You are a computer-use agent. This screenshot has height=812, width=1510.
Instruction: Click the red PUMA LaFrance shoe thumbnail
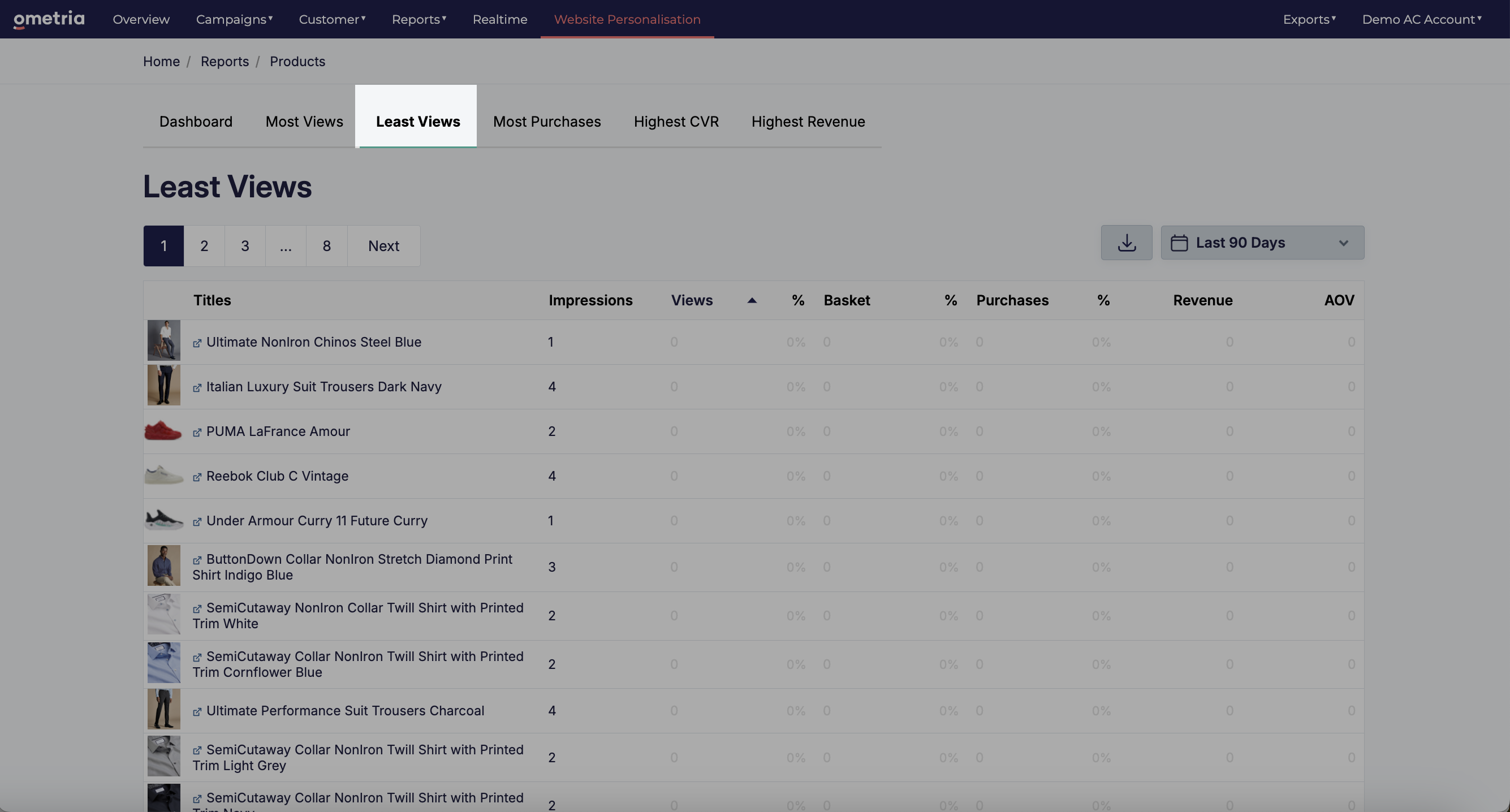pyautogui.click(x=163, y=430)
